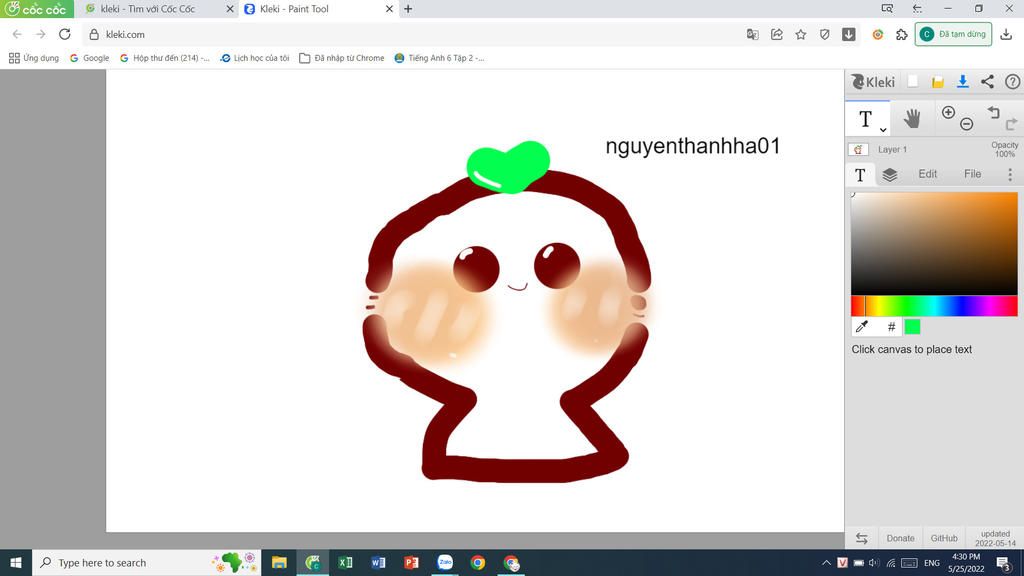Image resolution: width=1024 pixels, height=576 pixels.
Task: Click the share image icon
Action: pos(987,82)
